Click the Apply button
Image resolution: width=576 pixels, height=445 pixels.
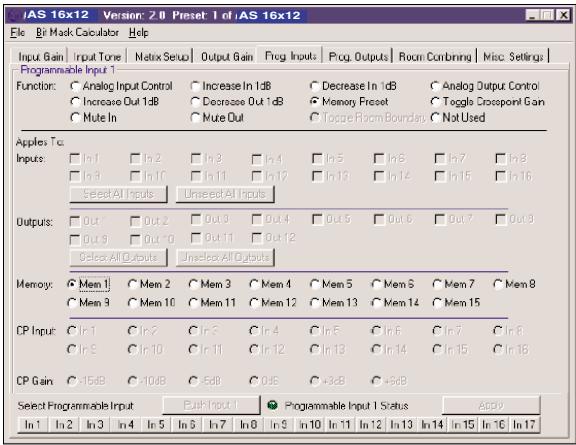491,405
